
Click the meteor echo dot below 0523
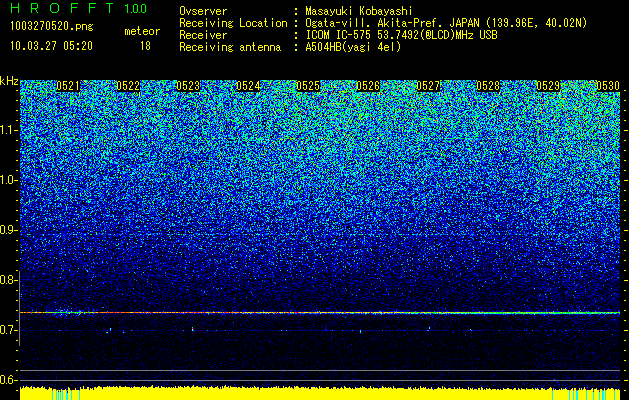pos(193,329)
